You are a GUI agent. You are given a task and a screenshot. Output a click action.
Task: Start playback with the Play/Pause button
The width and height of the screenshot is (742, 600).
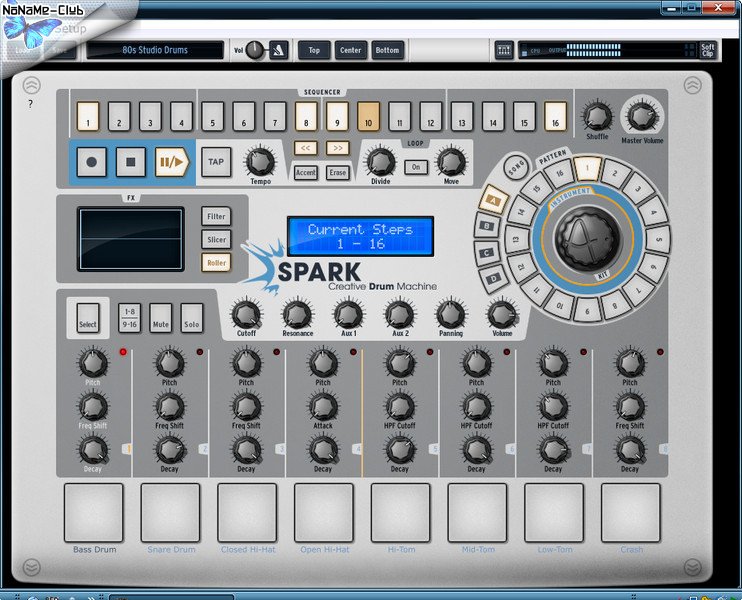pos(171,162)
